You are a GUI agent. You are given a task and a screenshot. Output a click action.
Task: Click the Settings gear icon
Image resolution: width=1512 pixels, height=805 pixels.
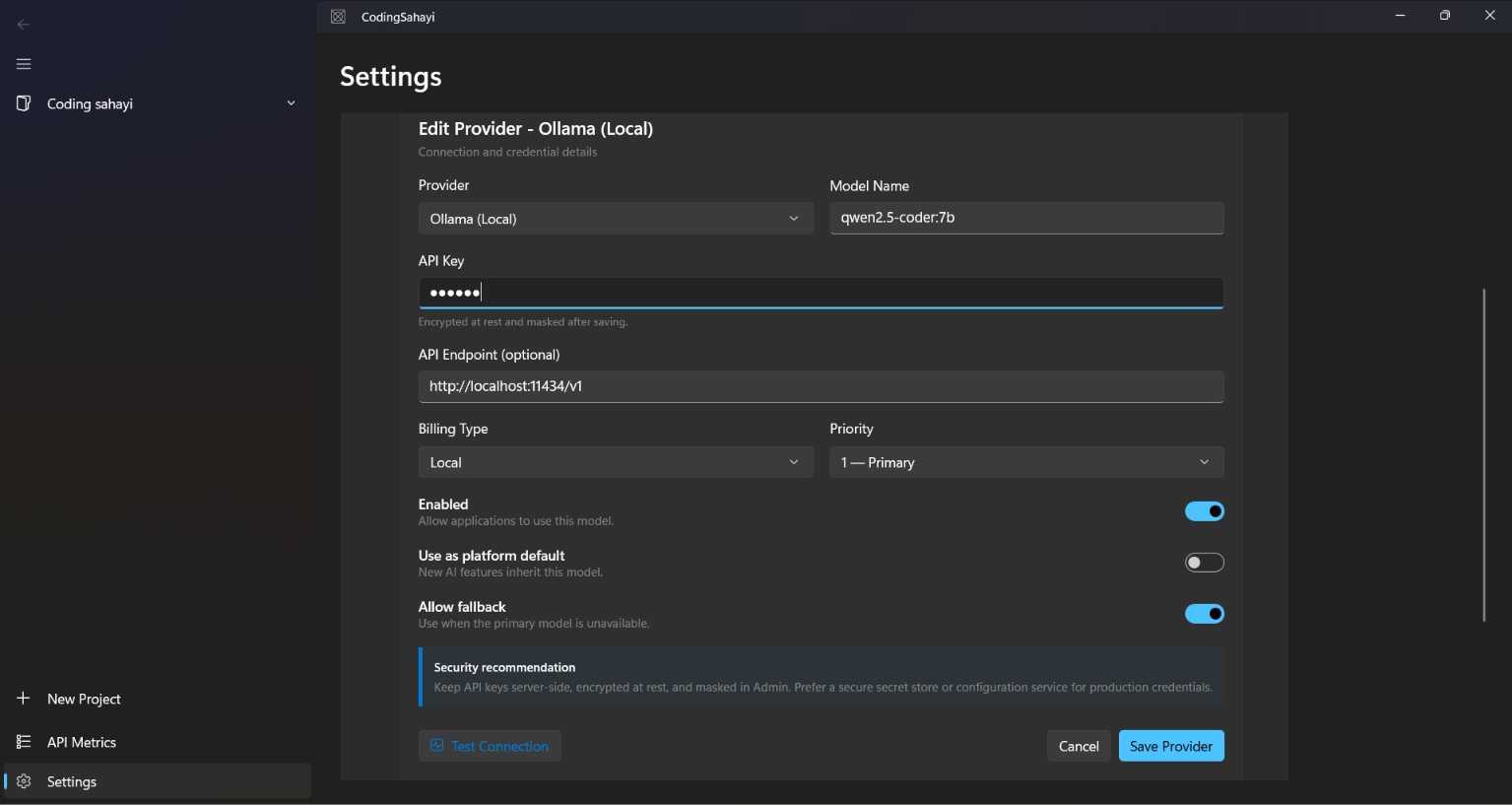[24, 781]
